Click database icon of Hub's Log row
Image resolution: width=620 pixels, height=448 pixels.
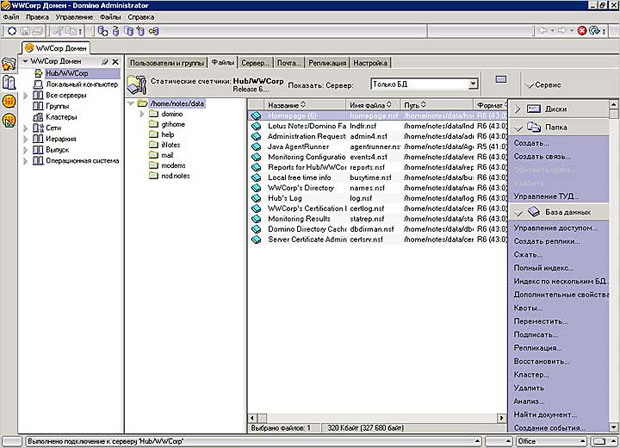[x=256, y=198]
